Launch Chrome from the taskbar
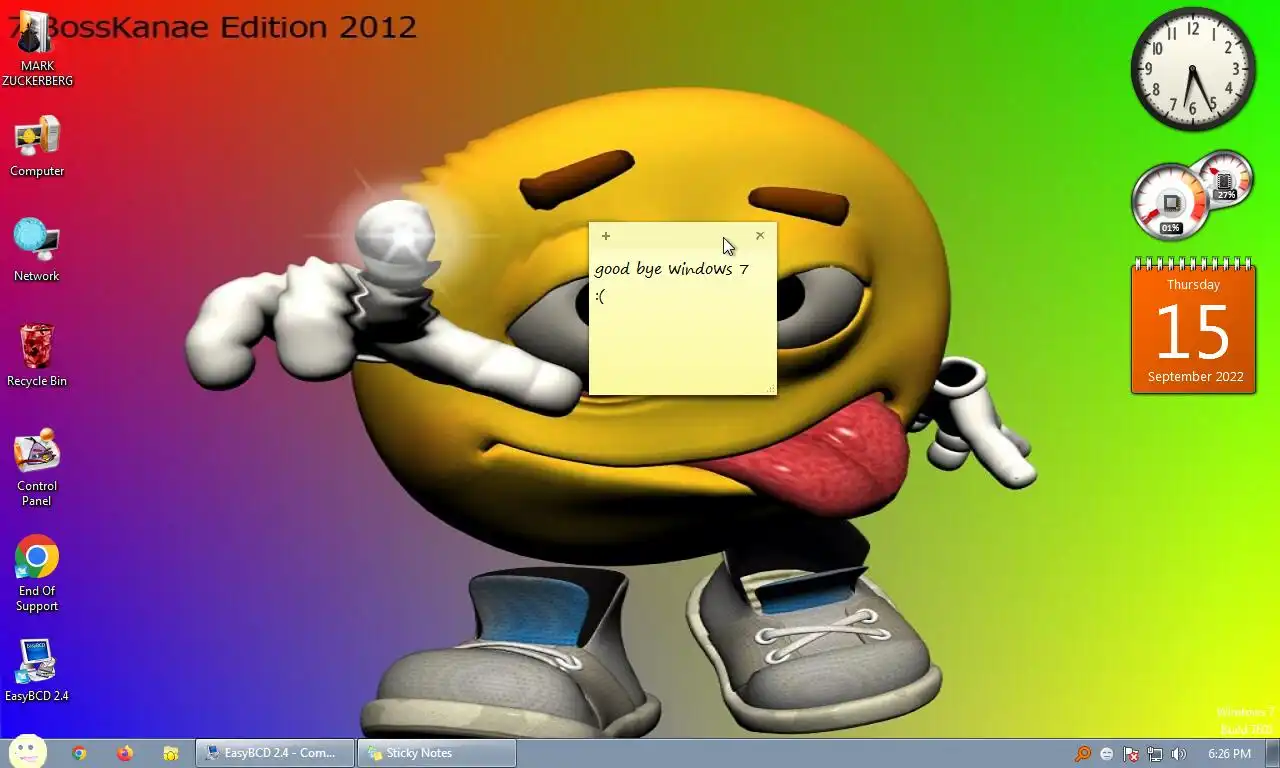 coord(79,754)
